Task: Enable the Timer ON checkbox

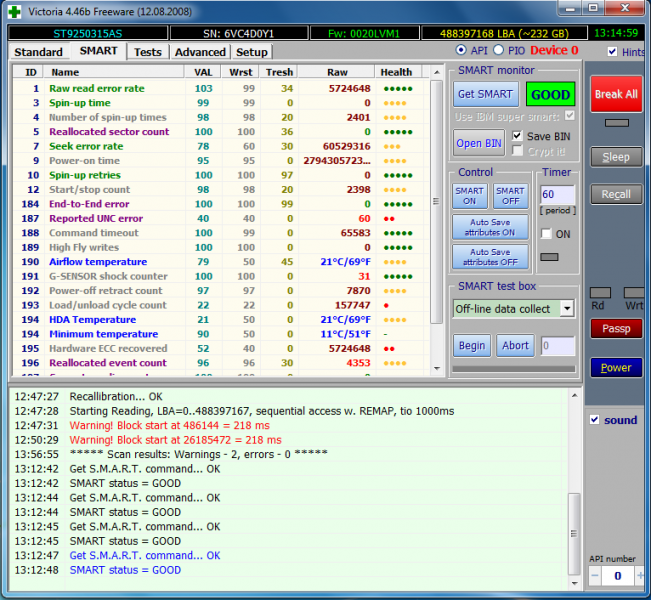Action: (x=546, y=233)
